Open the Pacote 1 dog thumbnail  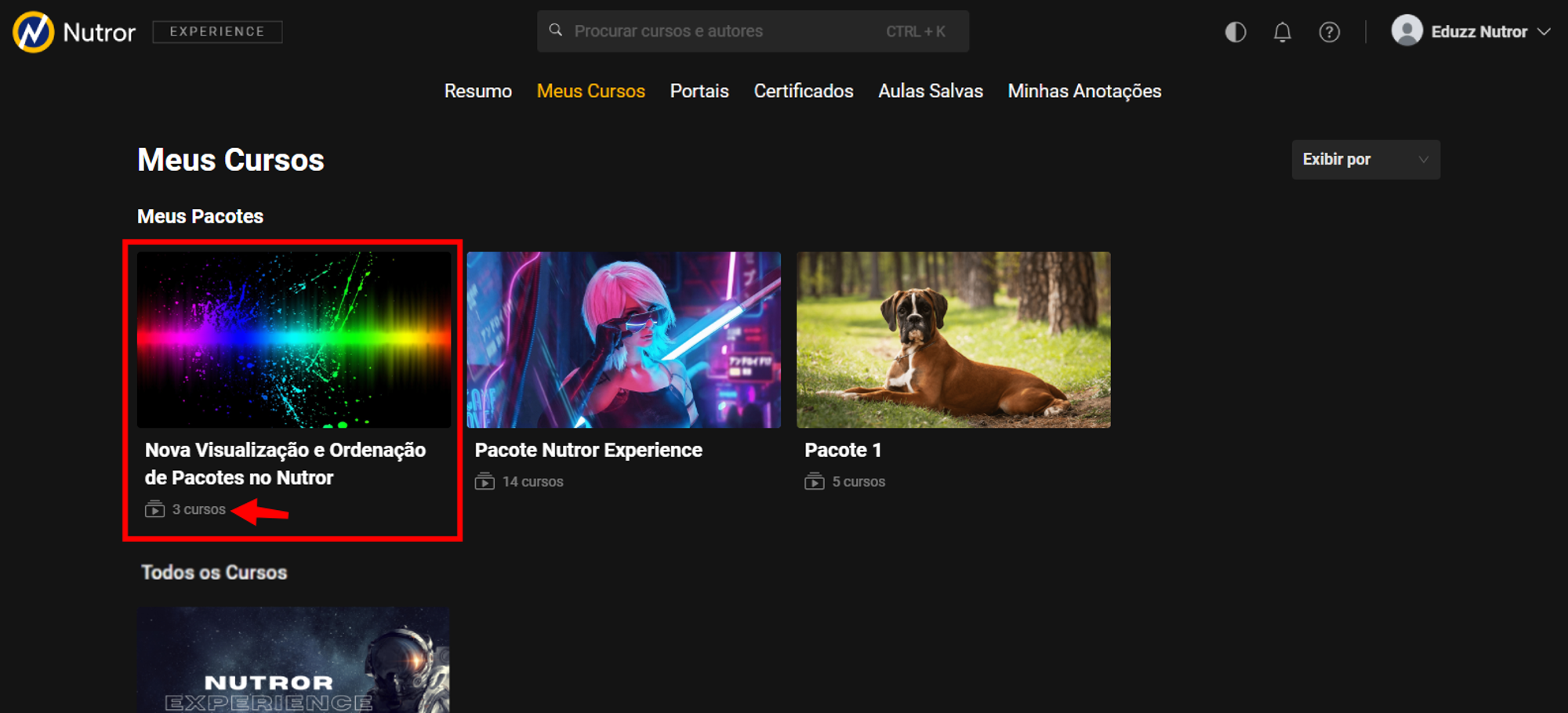tap(953, 339)
